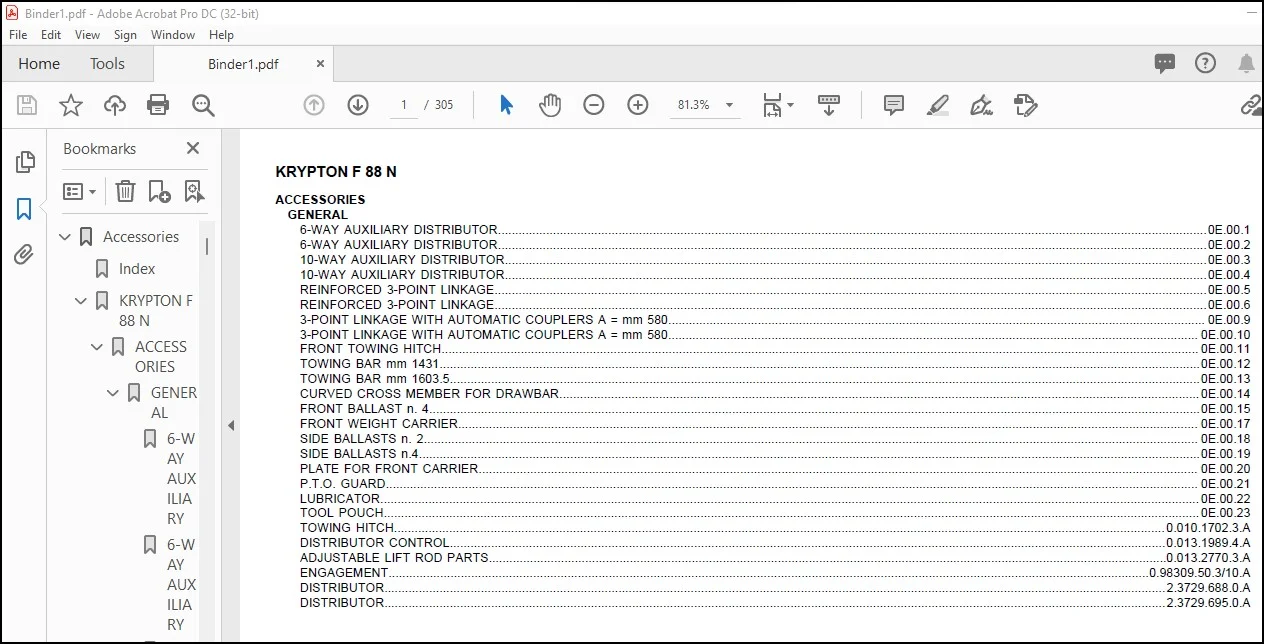Select the Index bookmark
Image resolution: width=1264 pixels, height=644 pixels.
point(137,268)
